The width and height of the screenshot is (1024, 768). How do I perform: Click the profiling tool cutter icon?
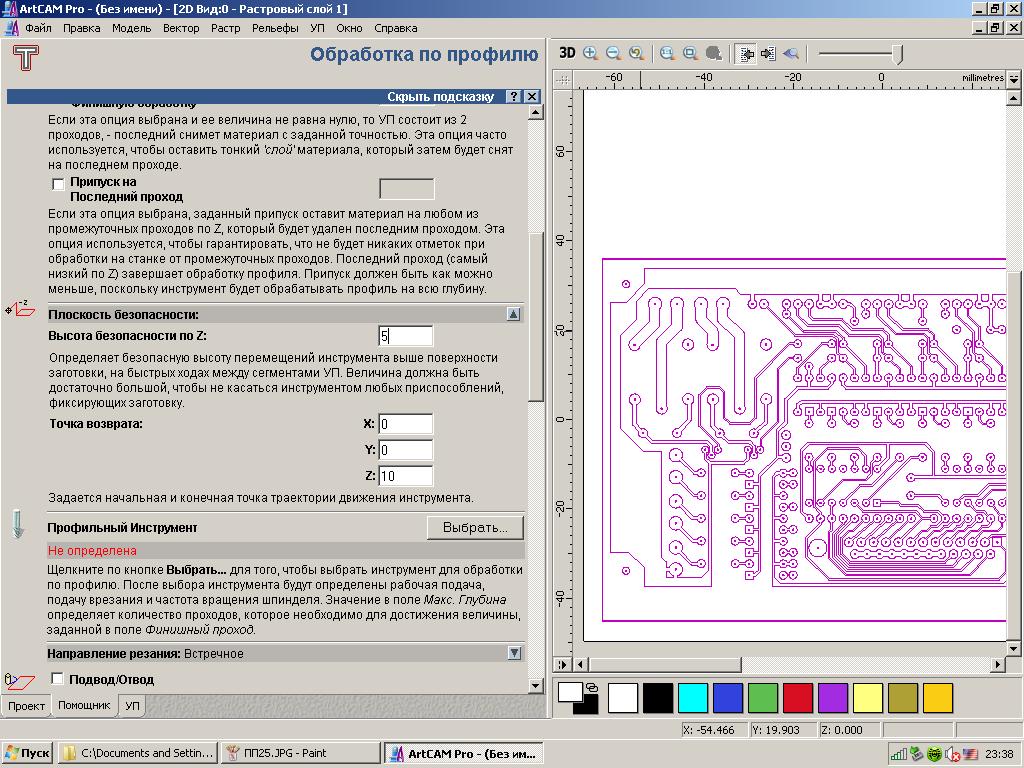[18, 524]
